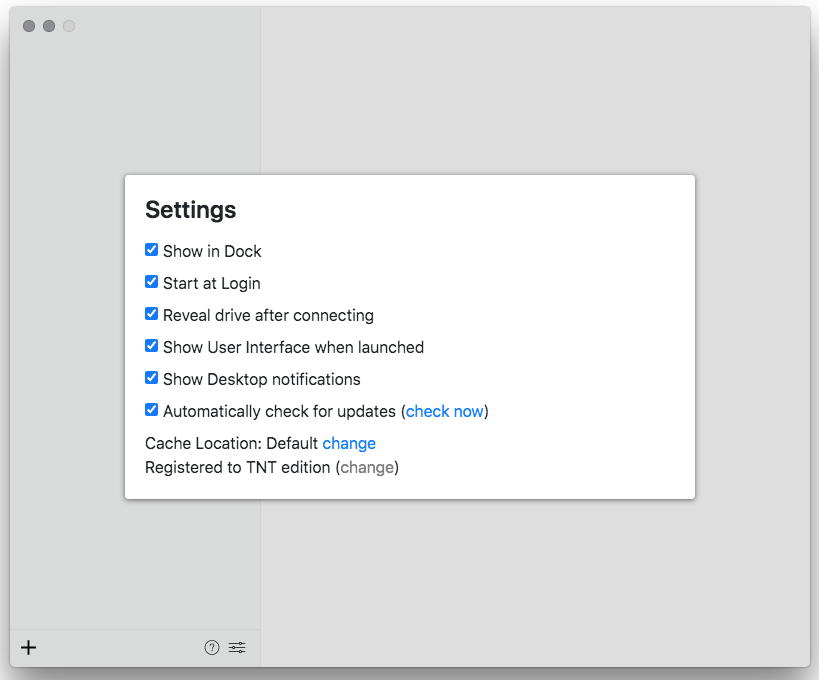The image size is (819, 680).
Task: Uncheck the Show in Dock checkbox
Action: coord(152,250)
